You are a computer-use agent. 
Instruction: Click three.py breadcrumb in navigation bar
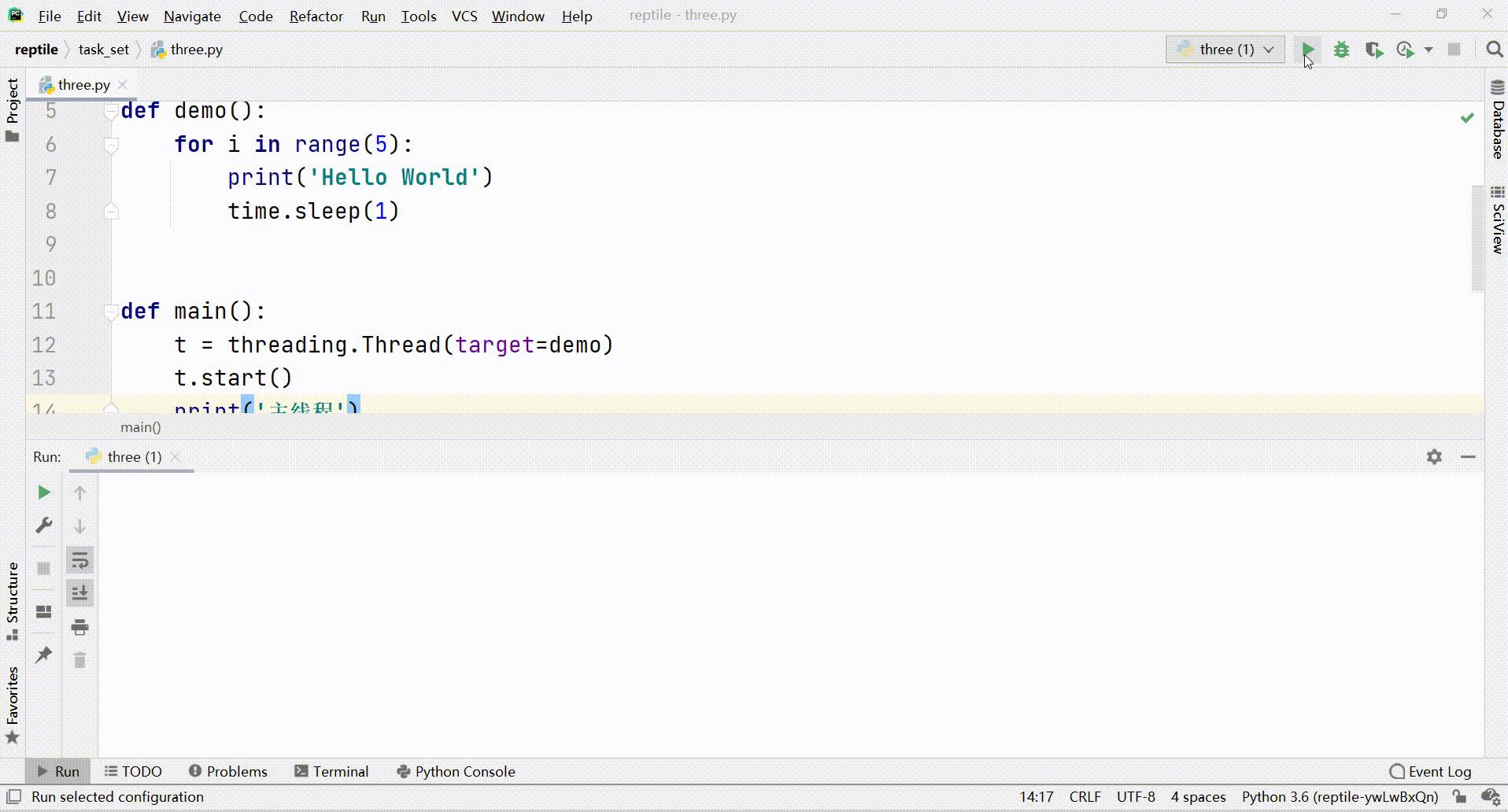pos(187,50)
